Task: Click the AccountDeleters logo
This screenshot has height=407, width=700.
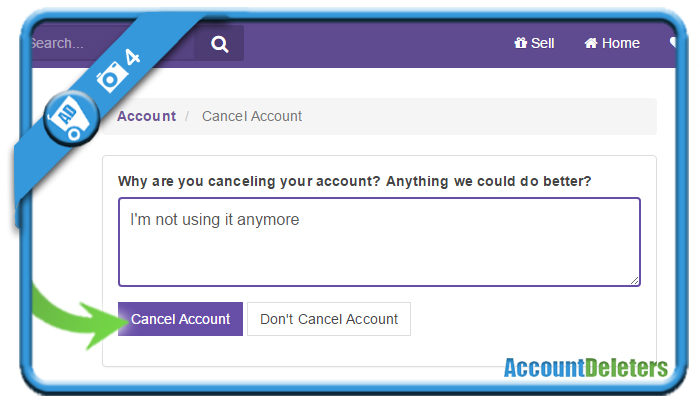Action: 586,368
